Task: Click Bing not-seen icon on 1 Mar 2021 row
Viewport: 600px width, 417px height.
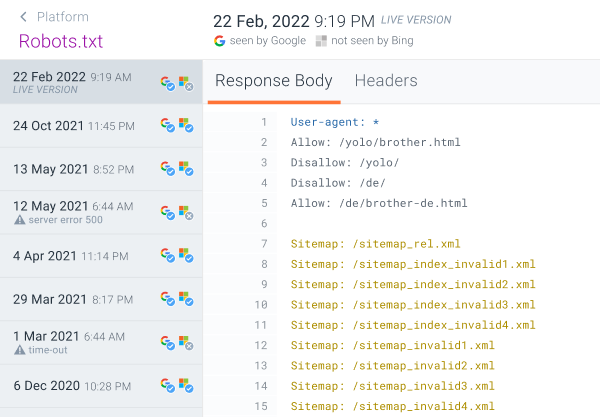Action: [x=186, y=343]
